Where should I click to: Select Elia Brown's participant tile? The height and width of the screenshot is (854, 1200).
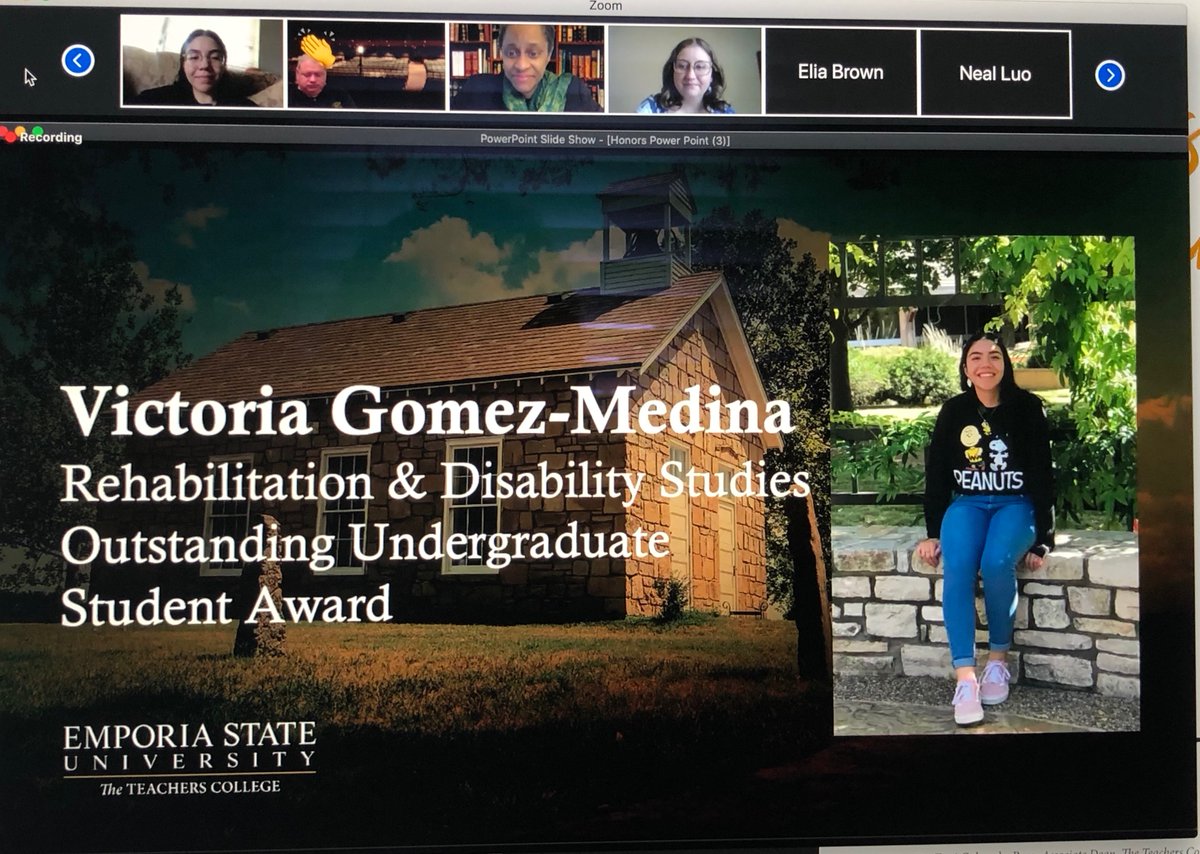(841, 72)
